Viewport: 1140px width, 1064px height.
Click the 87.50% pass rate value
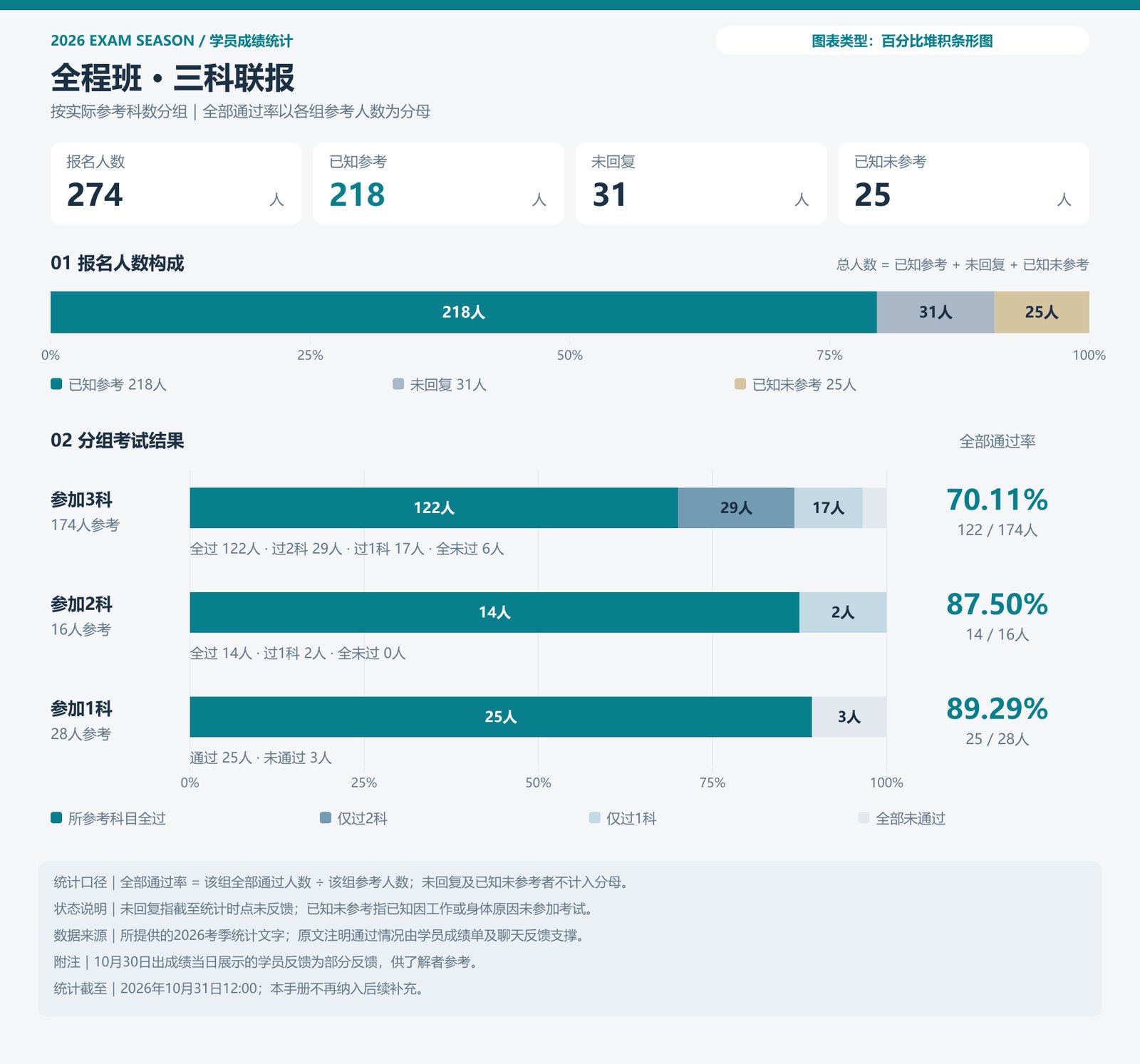tap(997, 604)
